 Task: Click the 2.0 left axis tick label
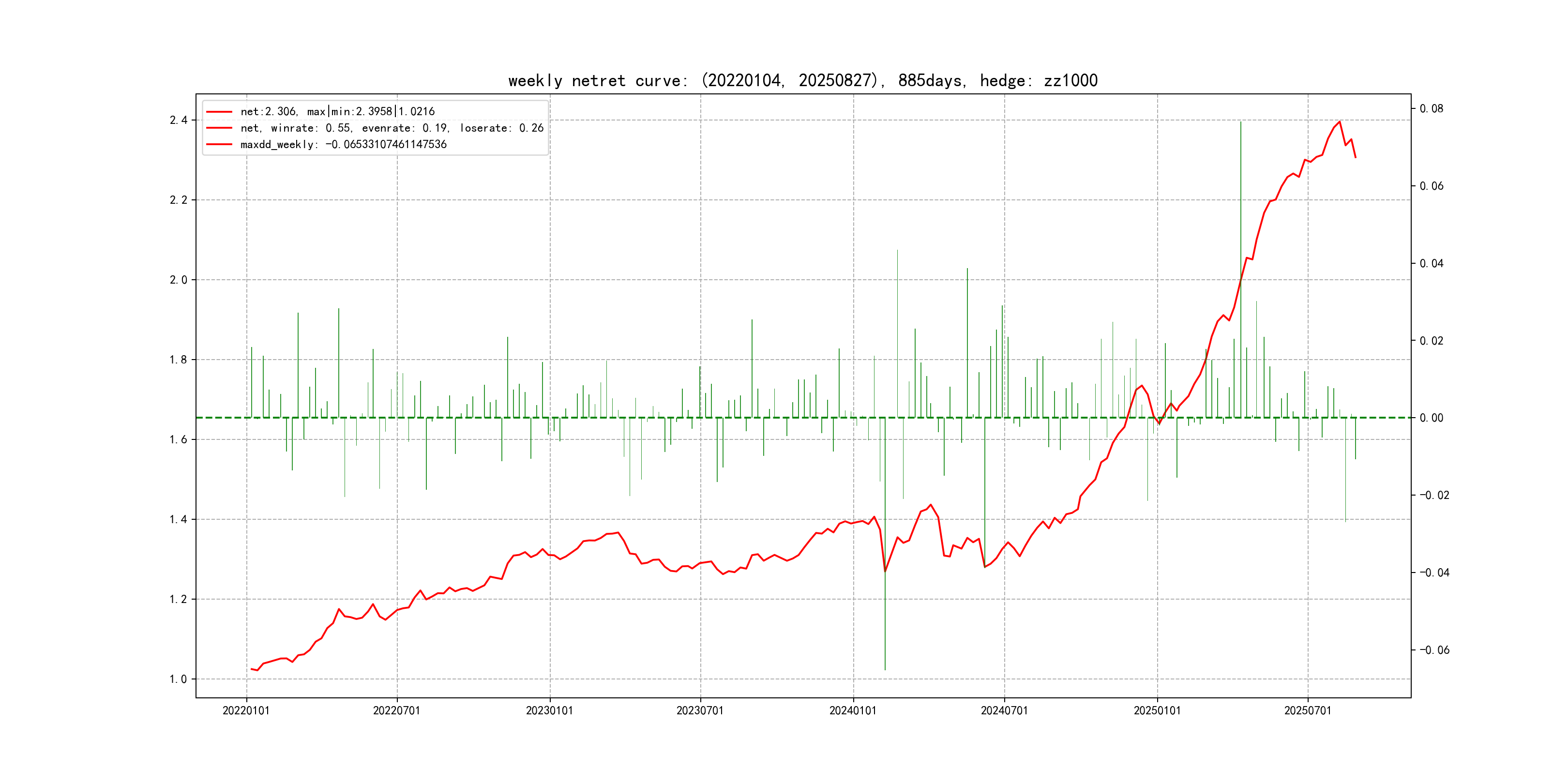[179, 280]
